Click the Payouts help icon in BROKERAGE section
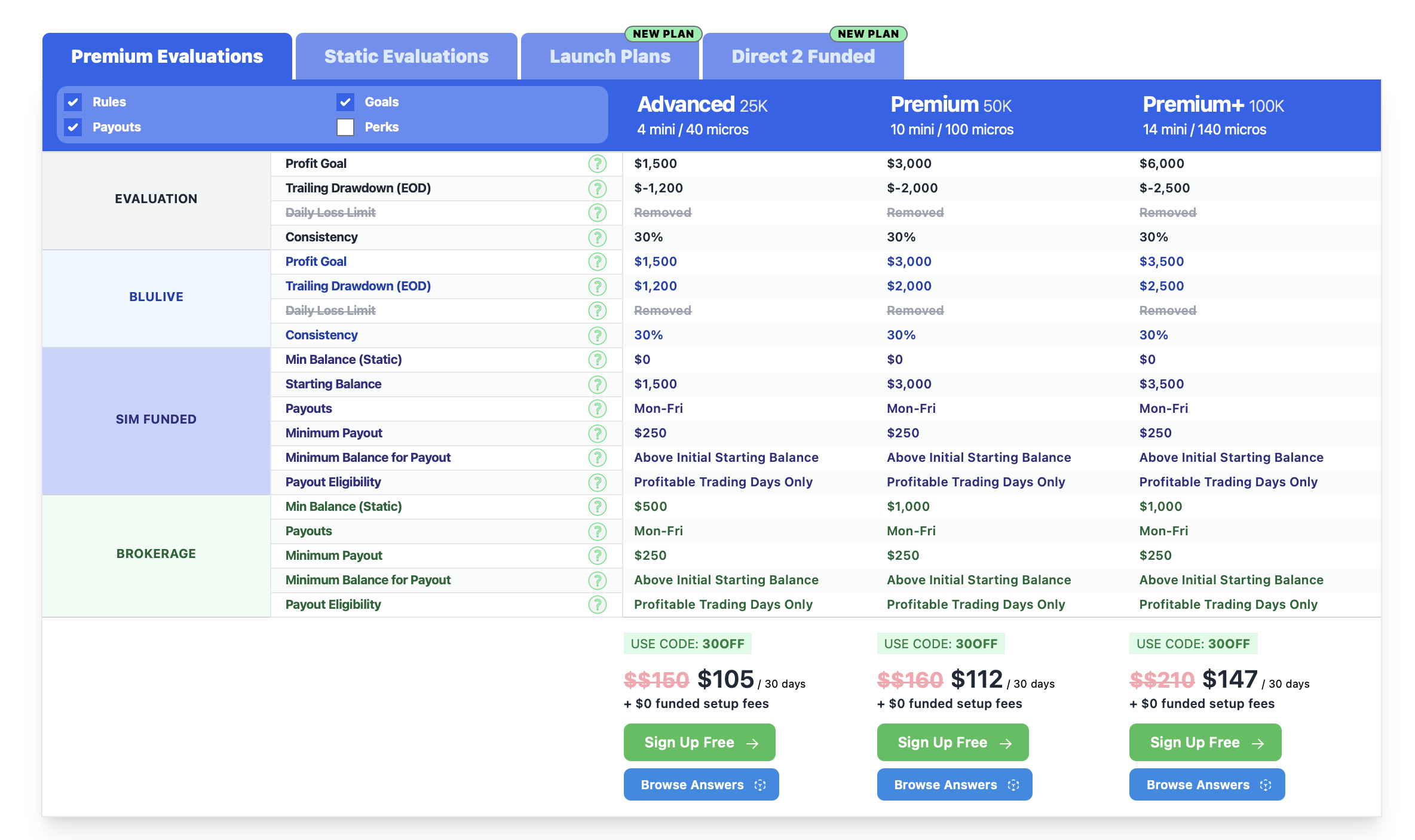Image resolution: width=1415 pixels, height=840 pixels. pos(598,531)
